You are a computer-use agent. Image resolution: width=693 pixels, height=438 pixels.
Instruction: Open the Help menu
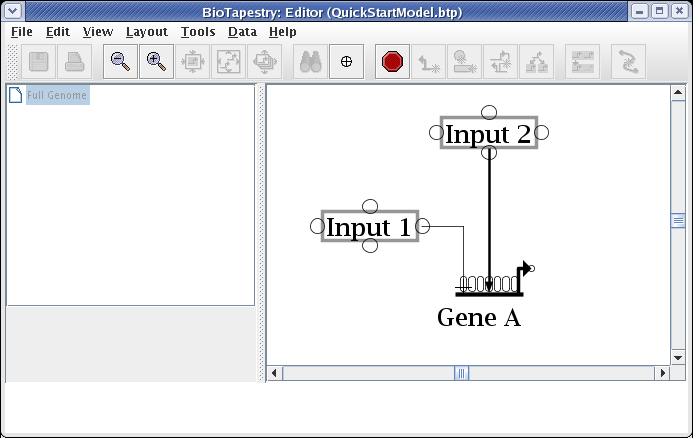point(283,32)
